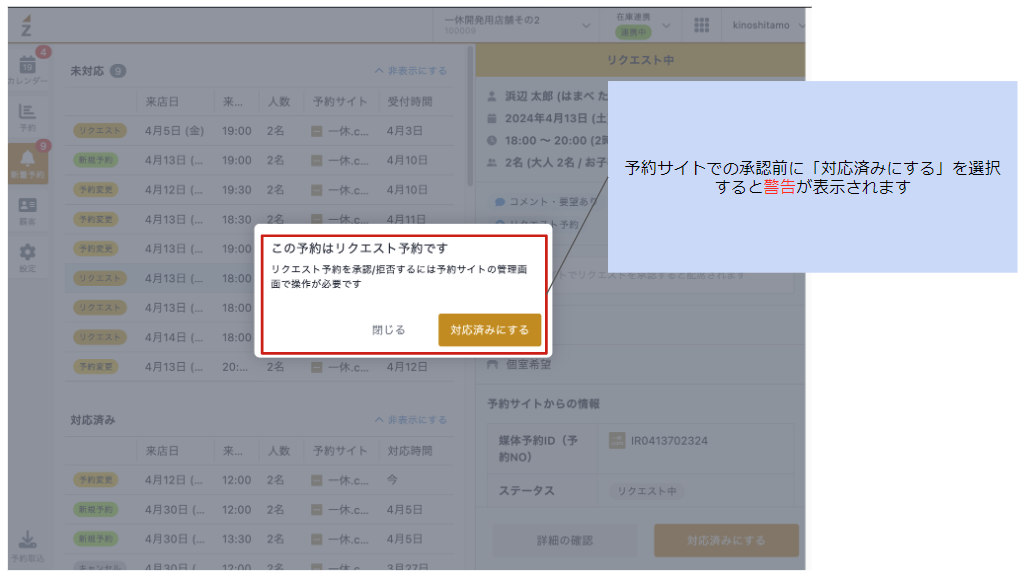Viewport: 1033px width, 574px height.
Task: Close the dialog with 閉じる
Action: tap(389, 330)
